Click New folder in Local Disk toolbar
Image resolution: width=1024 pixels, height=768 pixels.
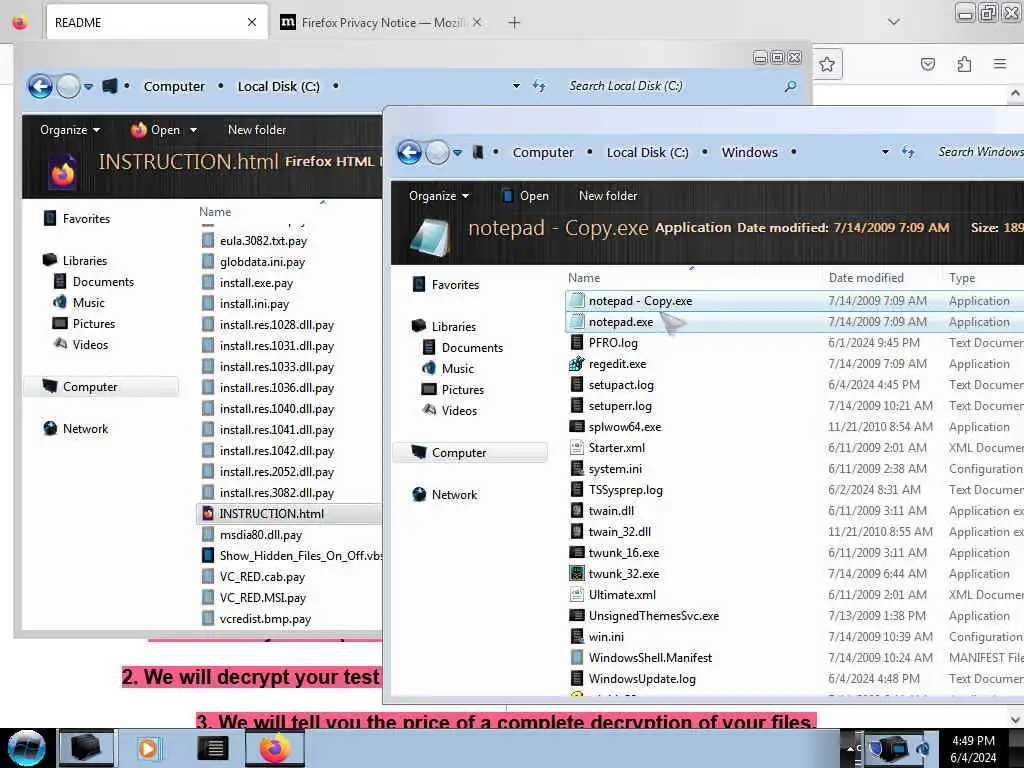pos(257,130)
